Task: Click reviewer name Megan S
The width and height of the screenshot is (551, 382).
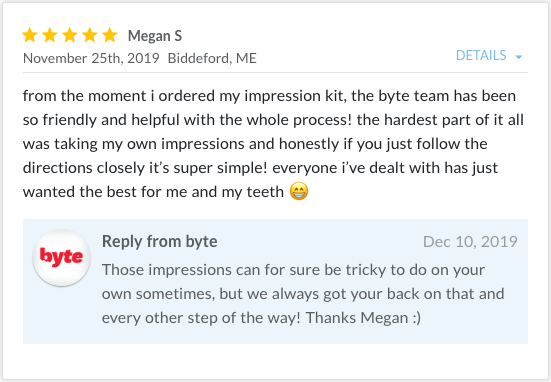Action: click(155, 36)
